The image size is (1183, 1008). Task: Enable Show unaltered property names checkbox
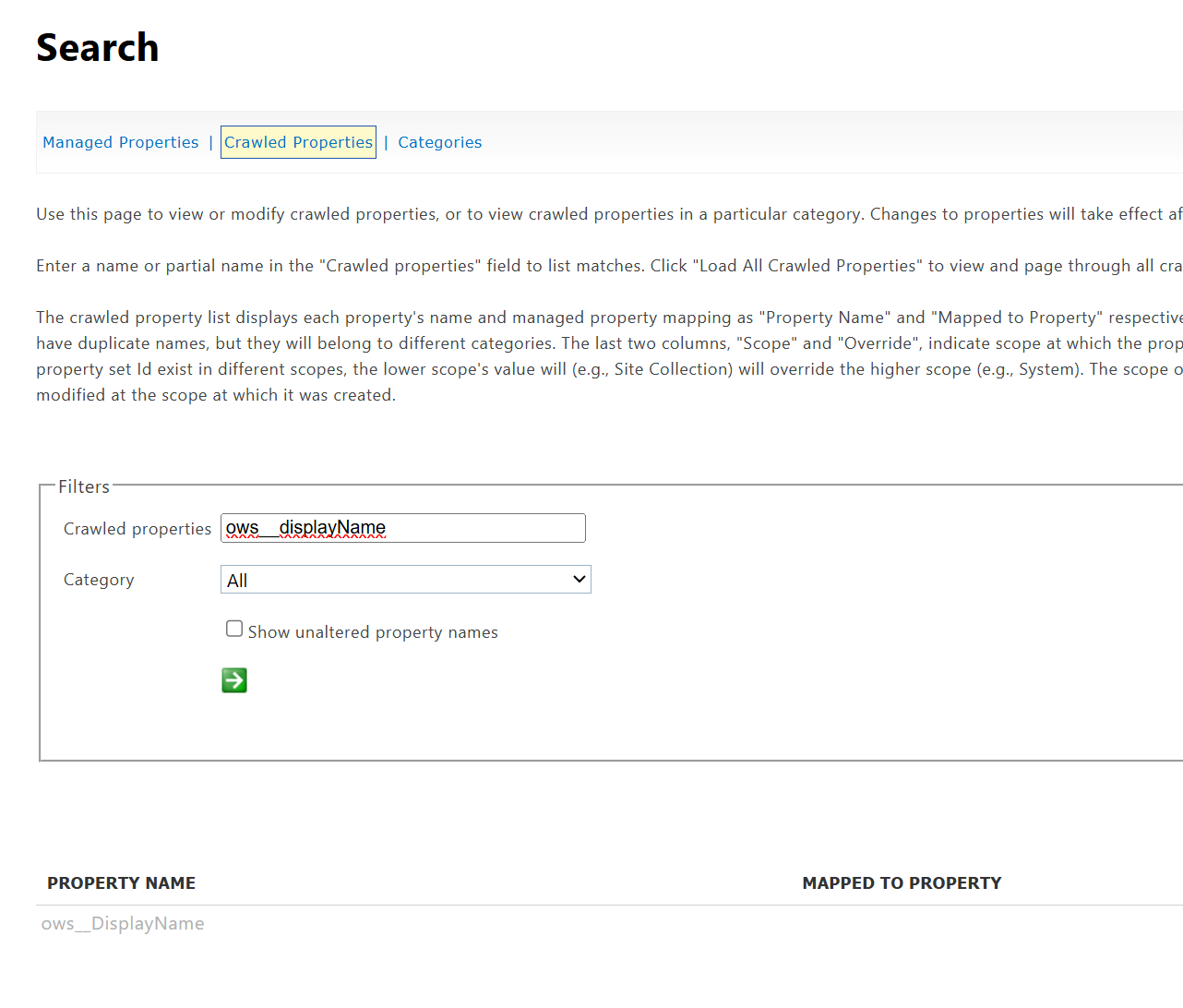[x=234, y=629]
